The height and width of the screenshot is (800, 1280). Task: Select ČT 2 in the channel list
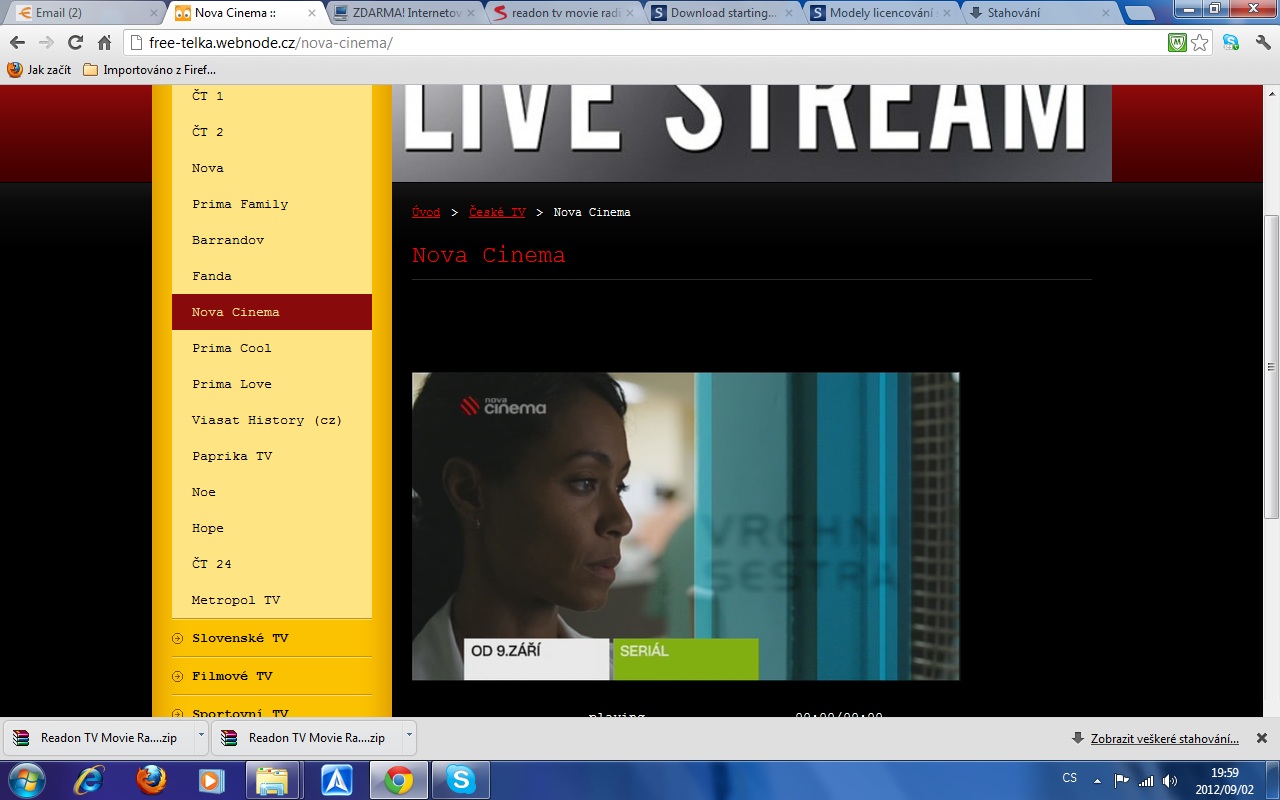(272, 132)
